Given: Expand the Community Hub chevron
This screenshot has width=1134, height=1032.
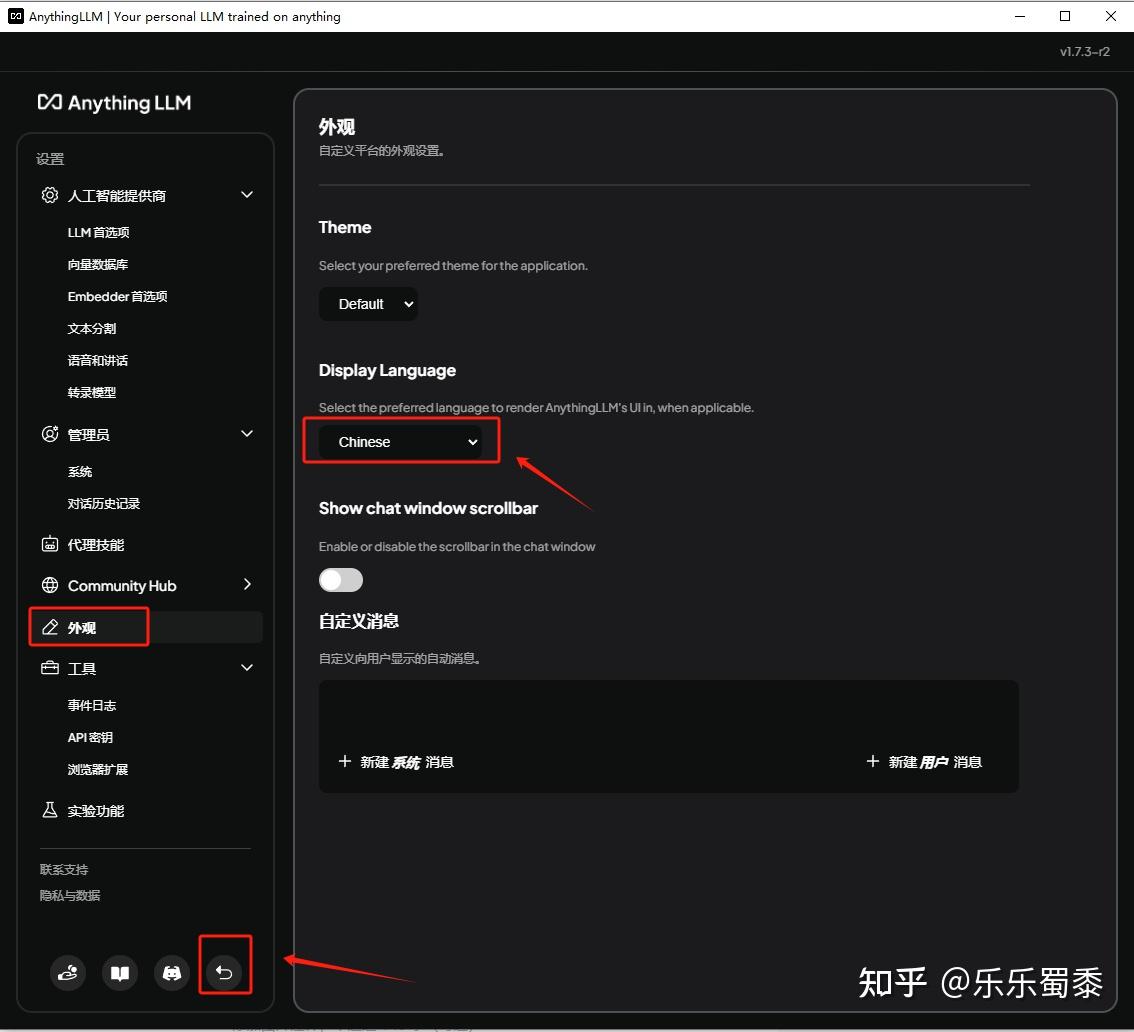Looking at the screenshot, I should pyautogui.click(x=247, y=584).
